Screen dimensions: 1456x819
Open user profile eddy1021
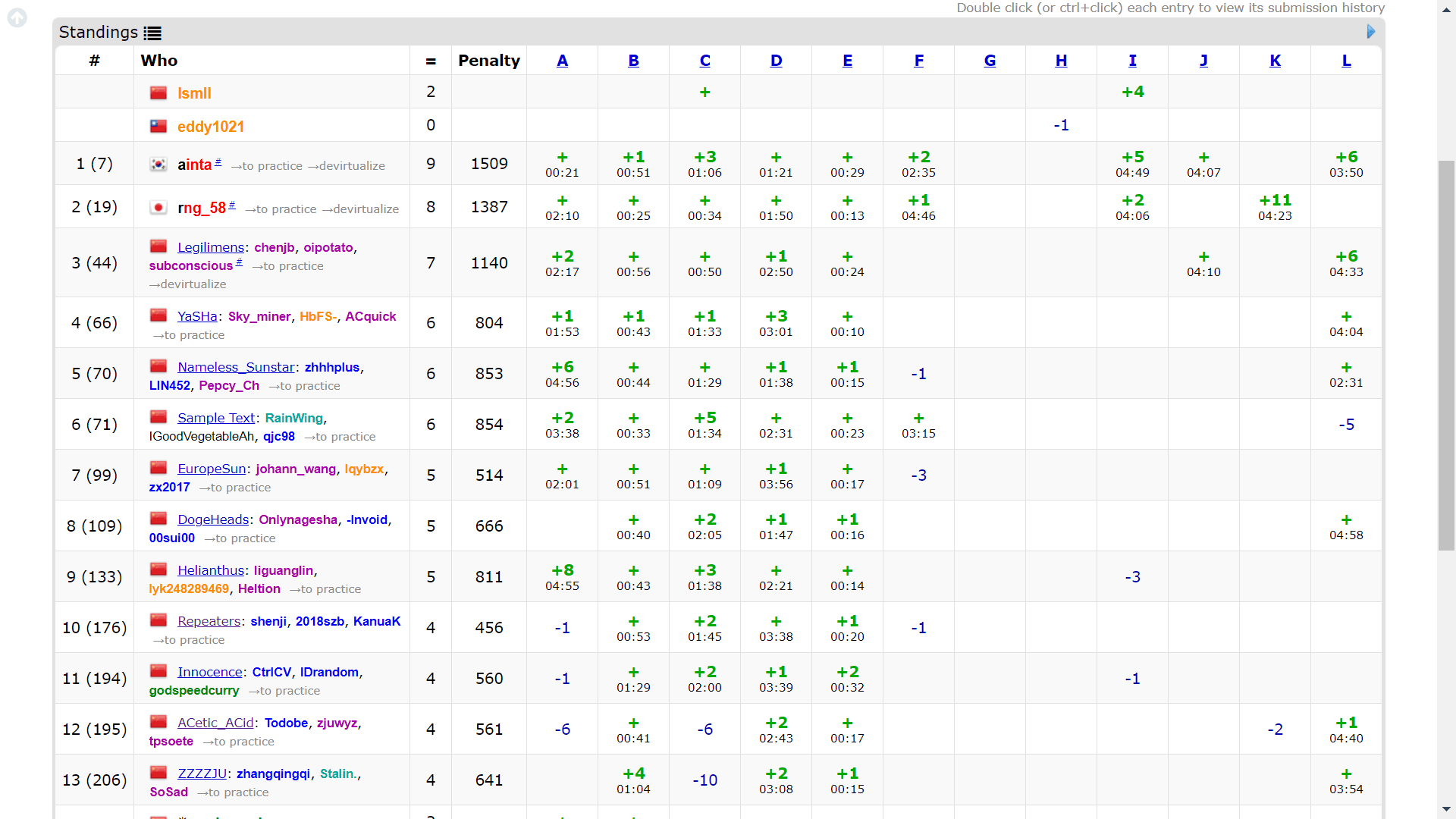210,127
